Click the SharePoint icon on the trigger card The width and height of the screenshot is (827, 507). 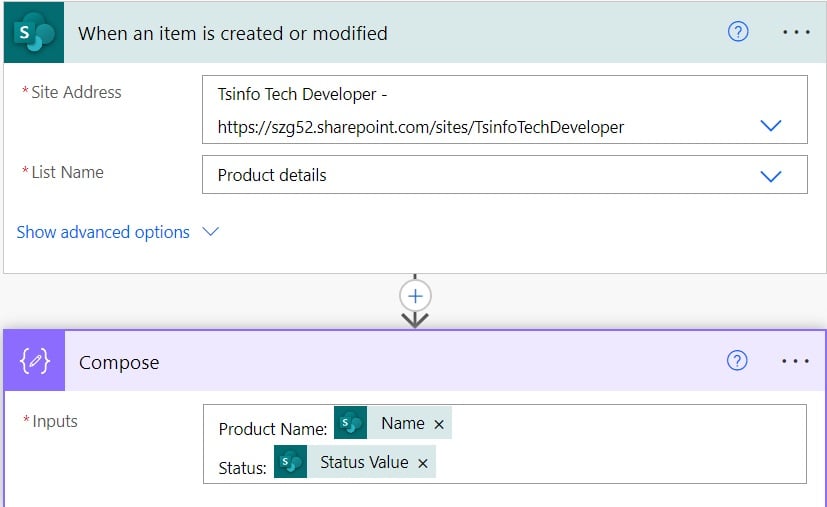coord(34,32)
